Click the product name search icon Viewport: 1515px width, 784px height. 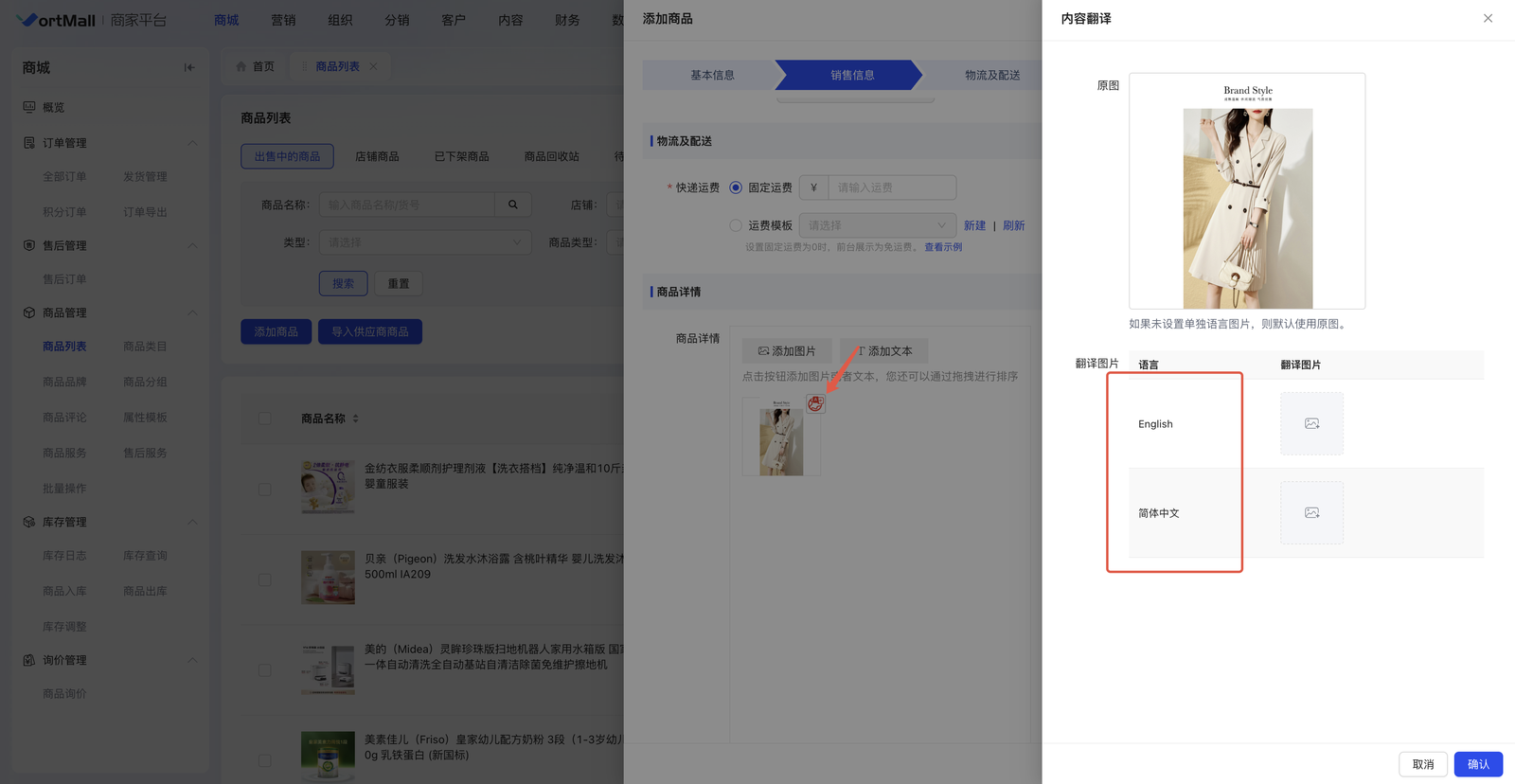513,205
